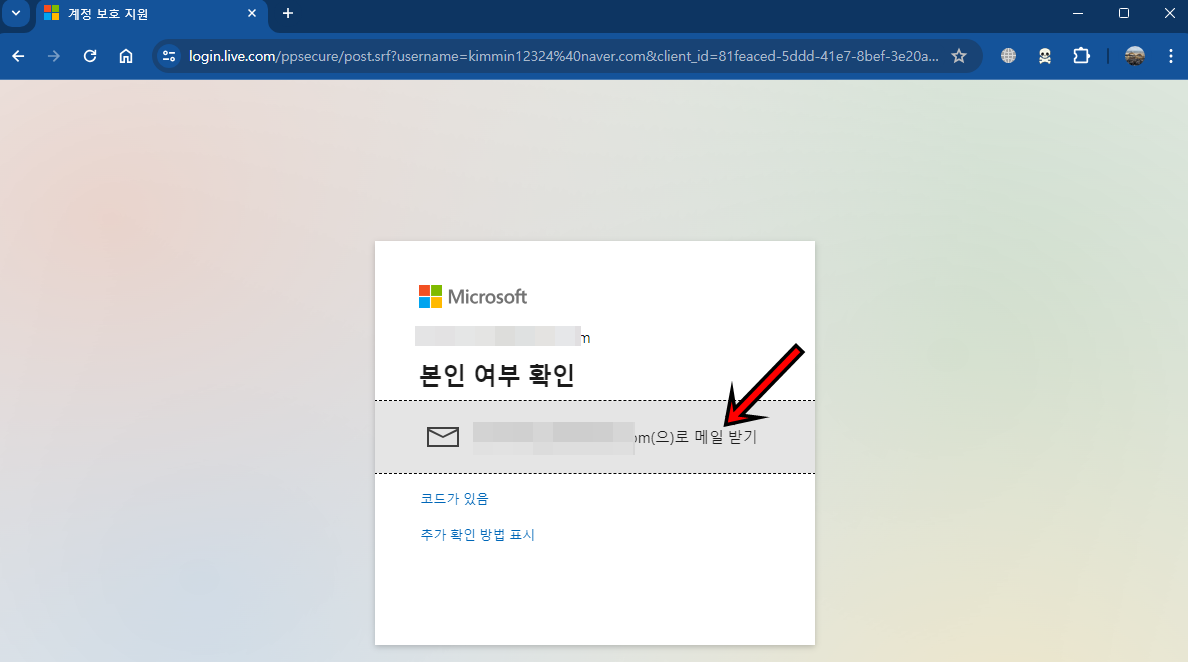1188x662 pixels.
Task: Bookmark this page with the star icon
Action: (x=959, y=56)
